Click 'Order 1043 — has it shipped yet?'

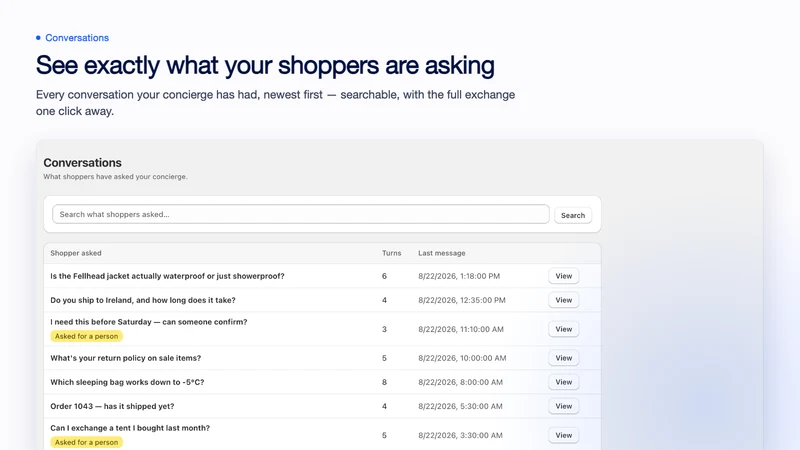pyautogui.click(x=112, y=406)
